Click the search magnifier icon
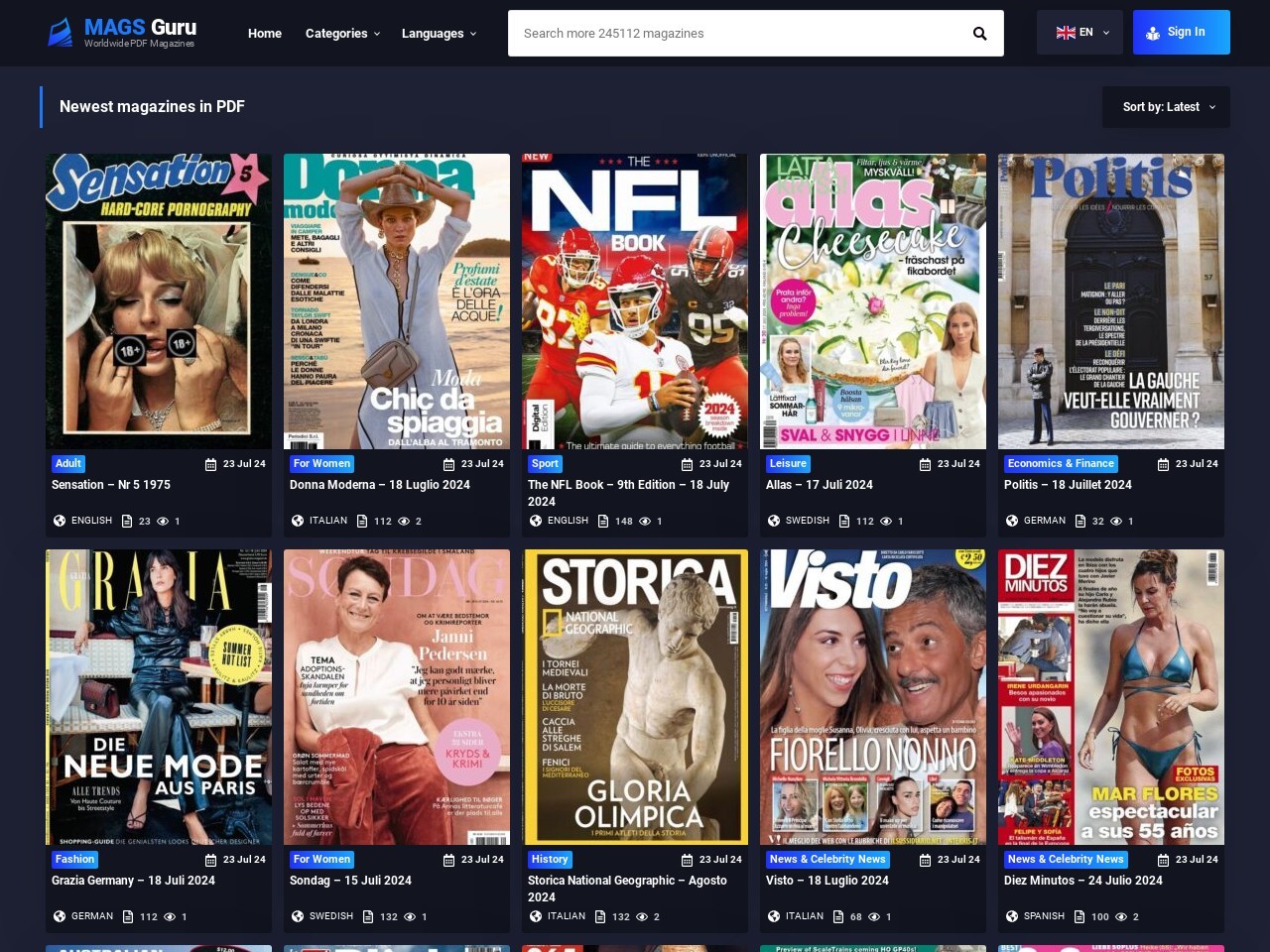This screenshot has height=952, width=1270. click(979, 34)
